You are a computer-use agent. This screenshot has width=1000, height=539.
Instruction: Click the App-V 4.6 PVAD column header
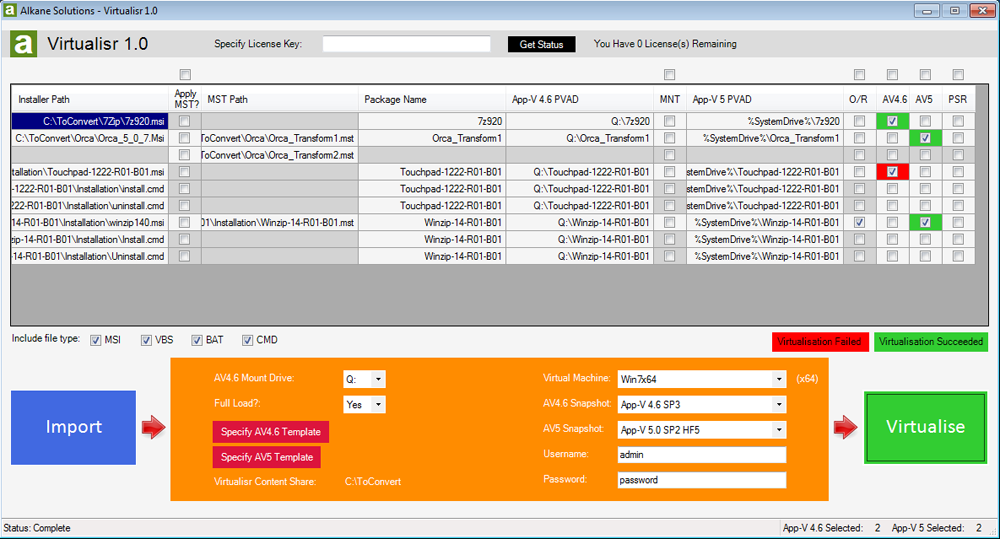click(x=580, y=100)
